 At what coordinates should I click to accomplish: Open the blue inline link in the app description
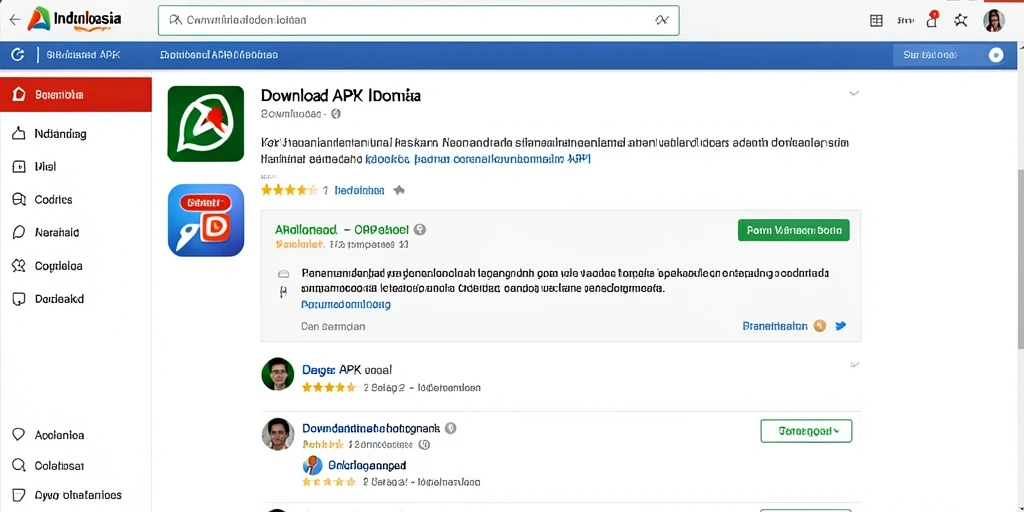[x=479, y=159]
